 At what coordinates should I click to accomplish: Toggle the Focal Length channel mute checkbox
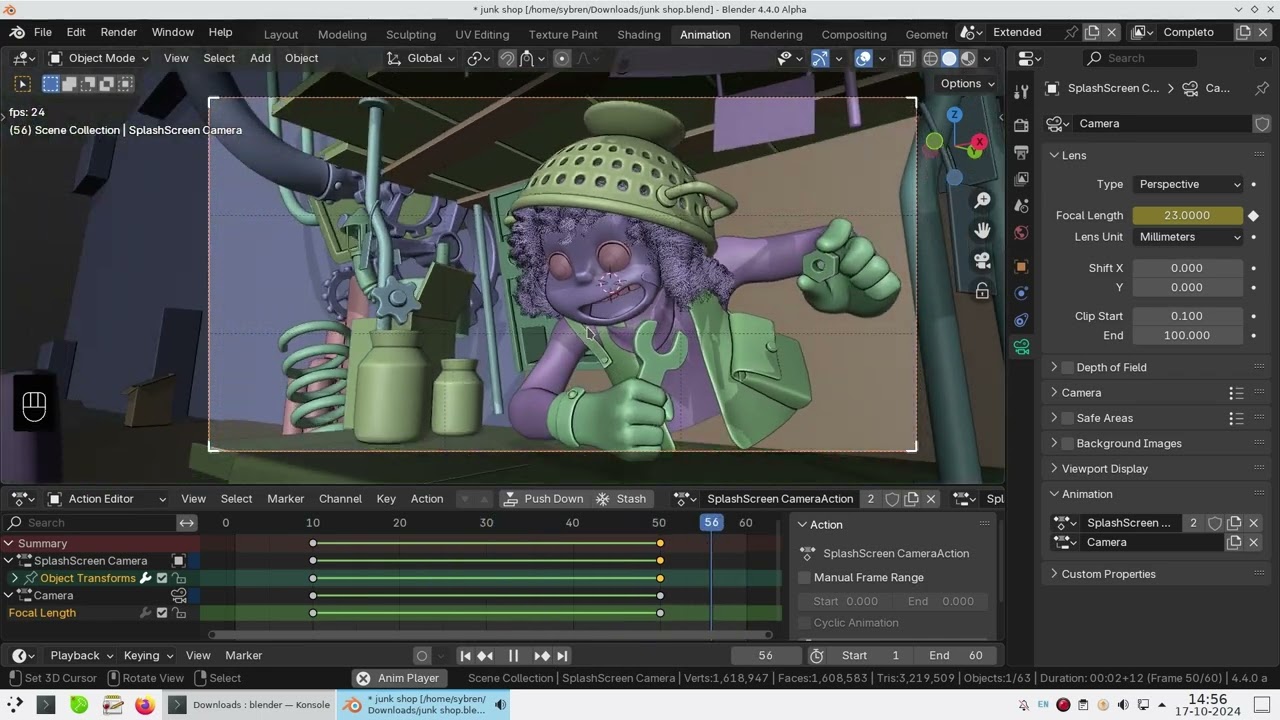pyautogui.click(x=162, y=613)
